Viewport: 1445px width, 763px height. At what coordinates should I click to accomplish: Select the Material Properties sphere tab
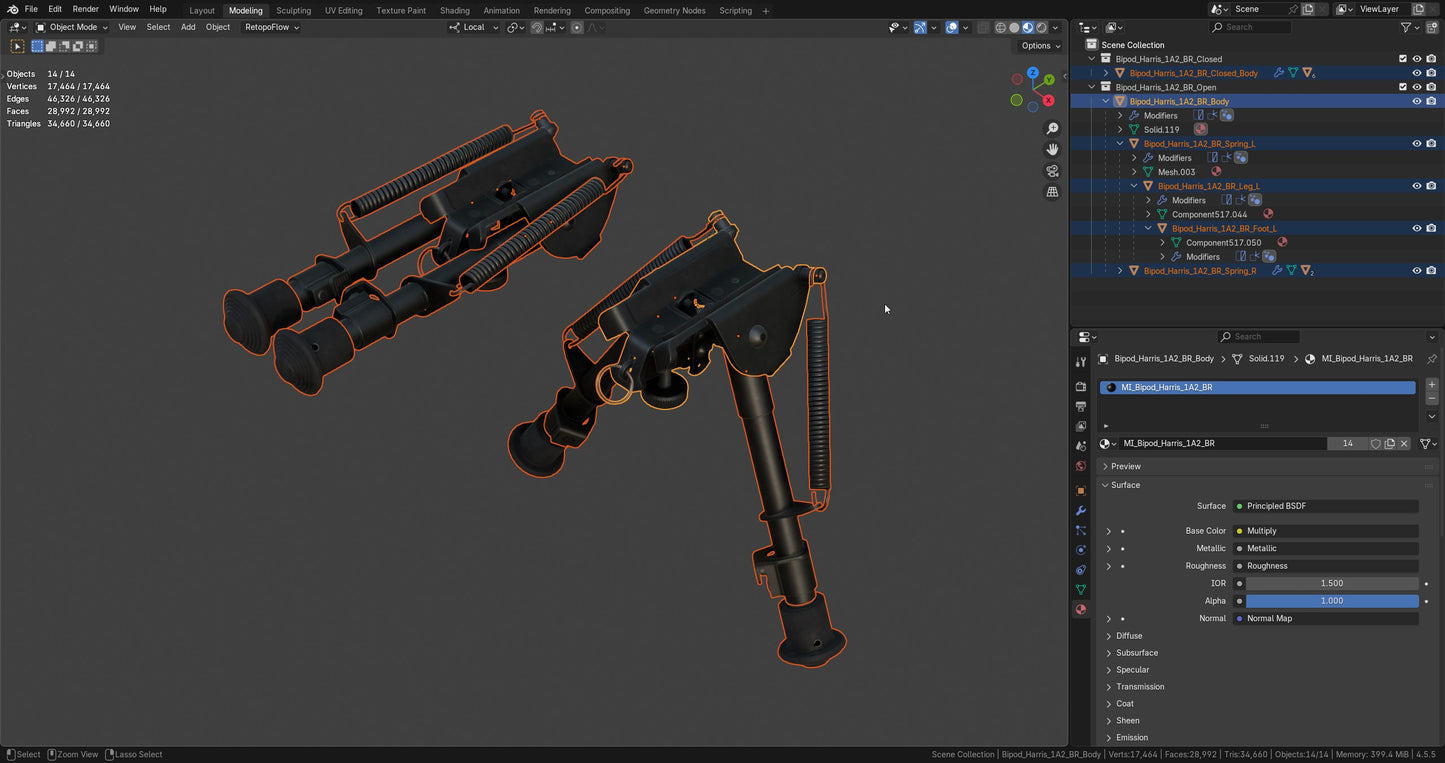pyautogui.click(x=1081, y=609)
